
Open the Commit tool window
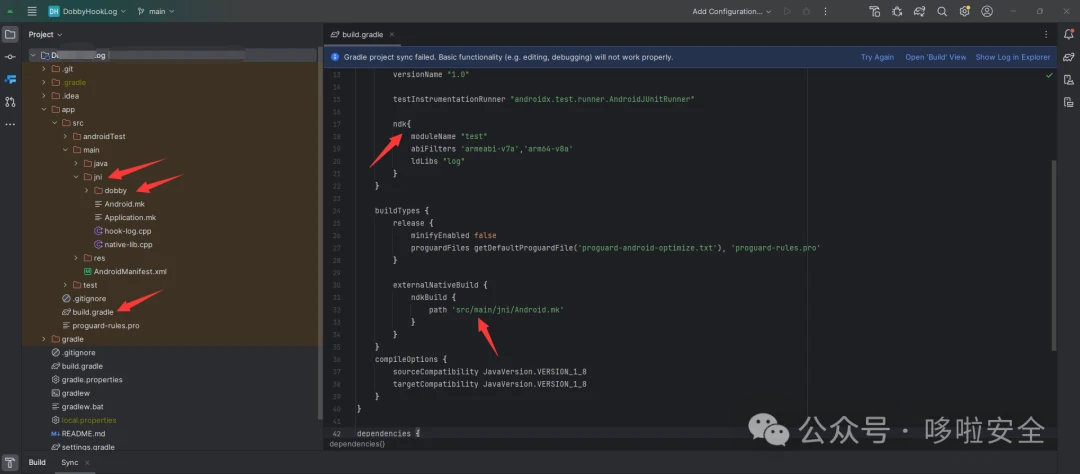click(x=10, y=56)
